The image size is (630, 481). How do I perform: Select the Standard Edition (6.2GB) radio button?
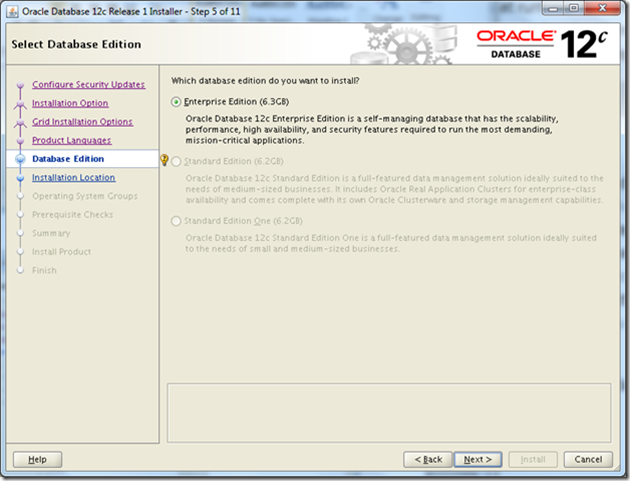(176, 162)
